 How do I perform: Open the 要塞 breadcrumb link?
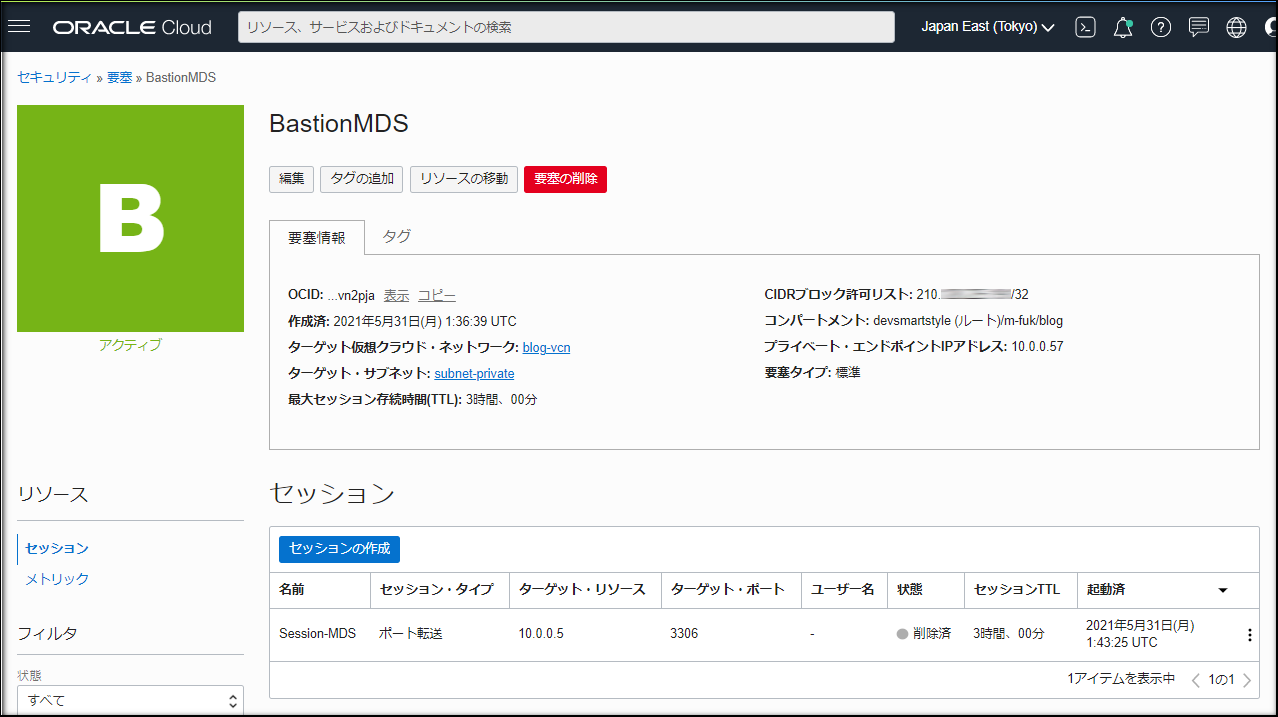120,77
